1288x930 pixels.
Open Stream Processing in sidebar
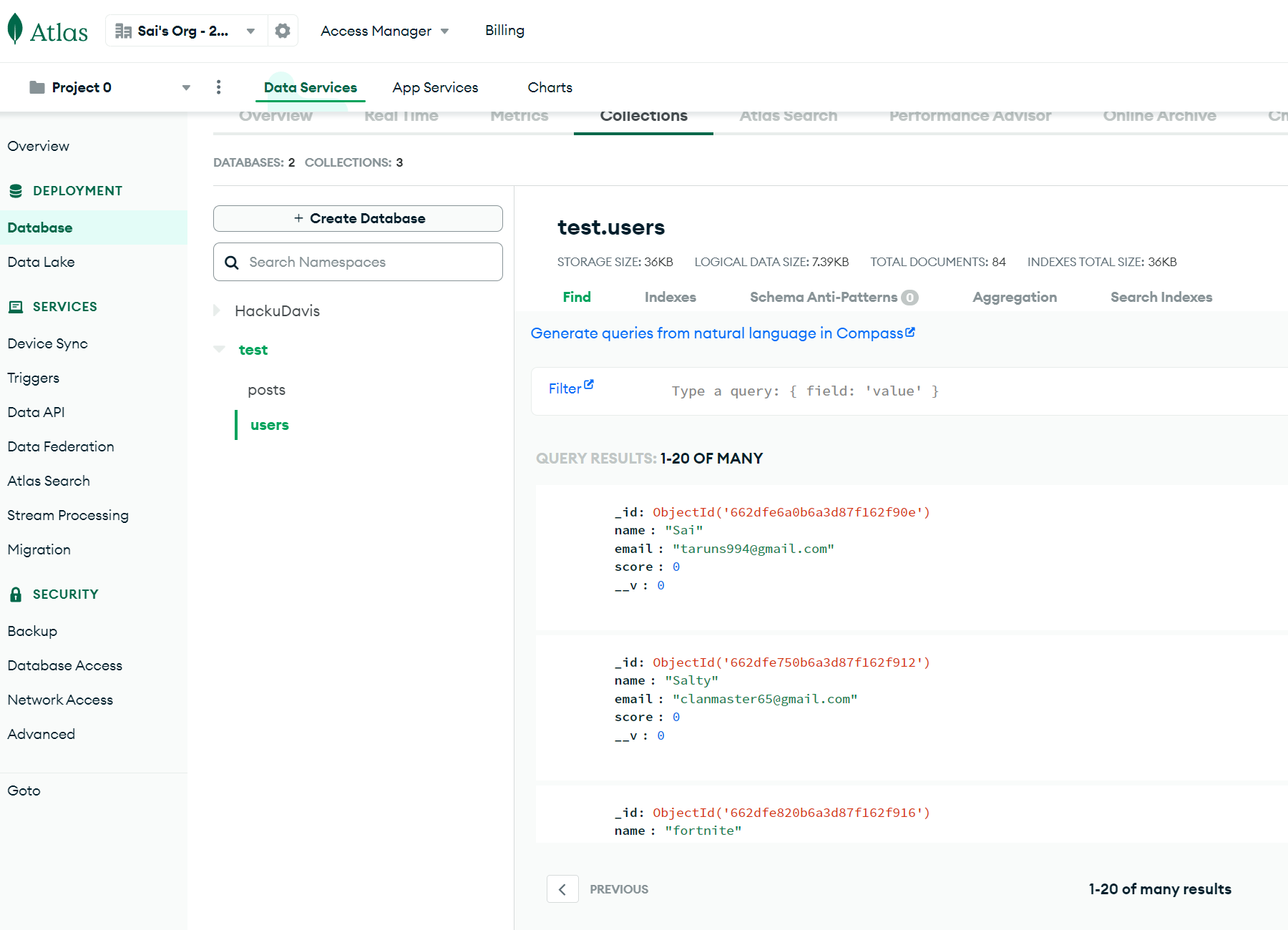[68, 515]
